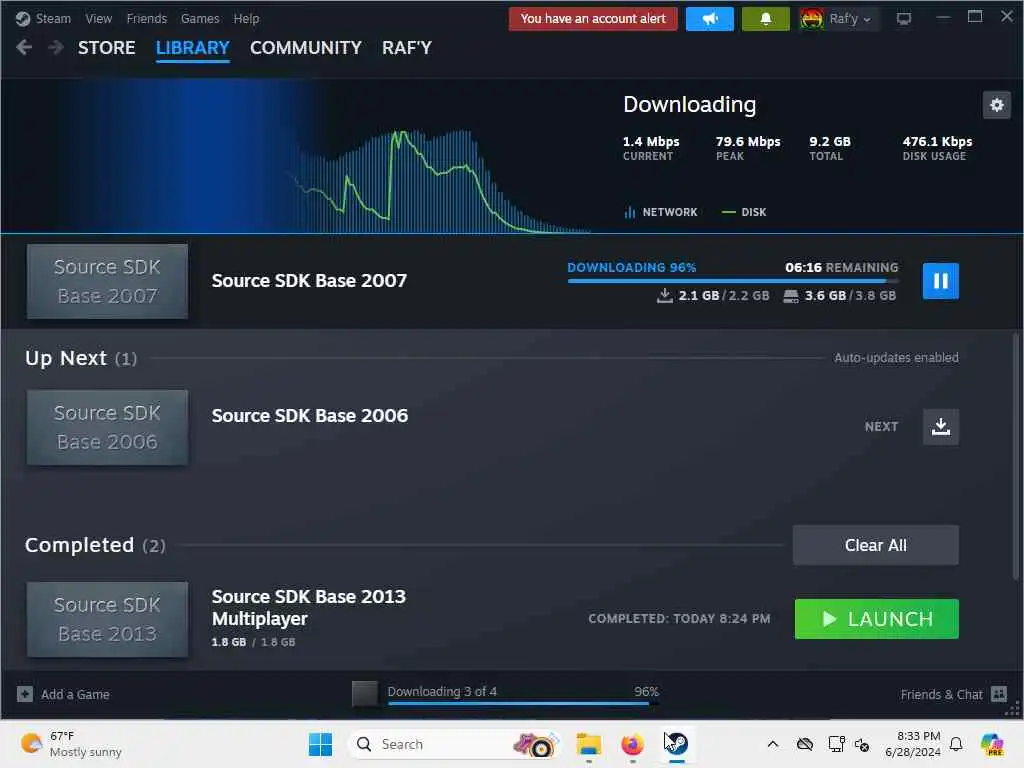Viewport: 1024px width, 768px height.
Task: Click the Add a Game plus icon
Action: (25, 694)
